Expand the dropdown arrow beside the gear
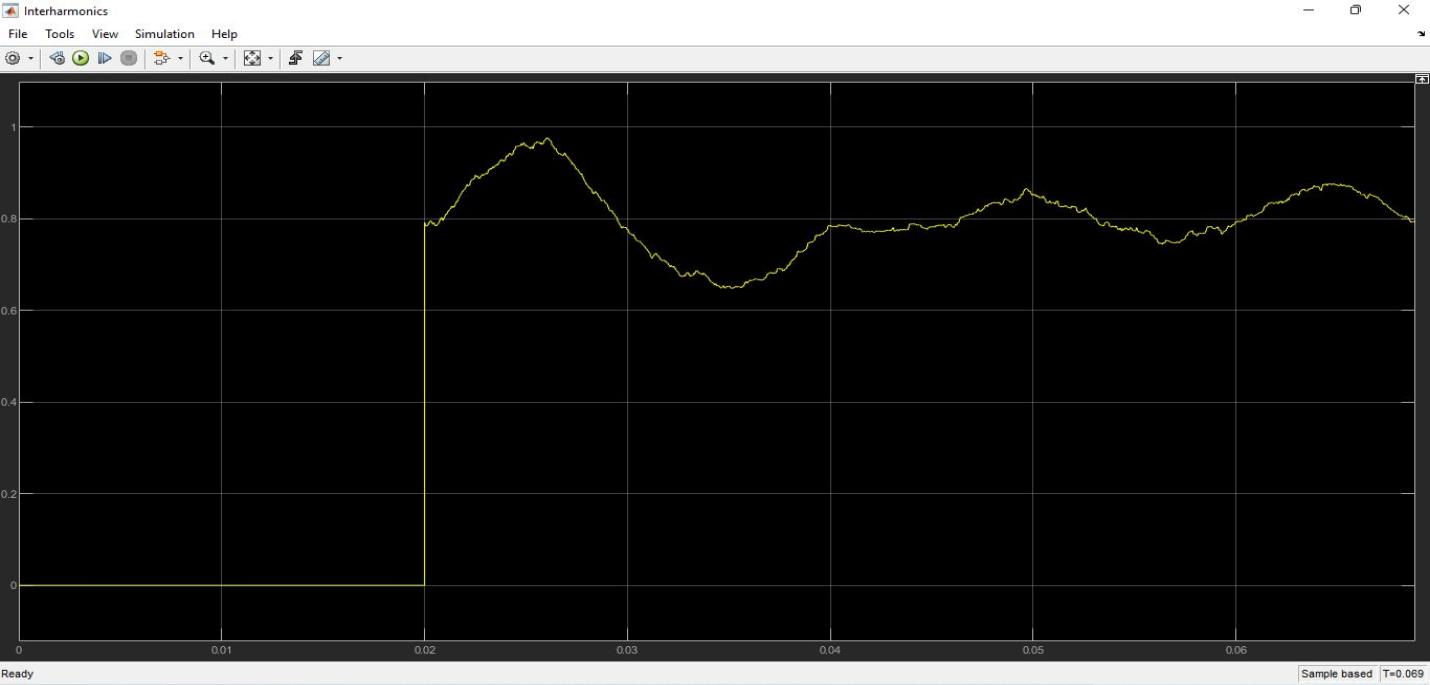 (31, 58)
